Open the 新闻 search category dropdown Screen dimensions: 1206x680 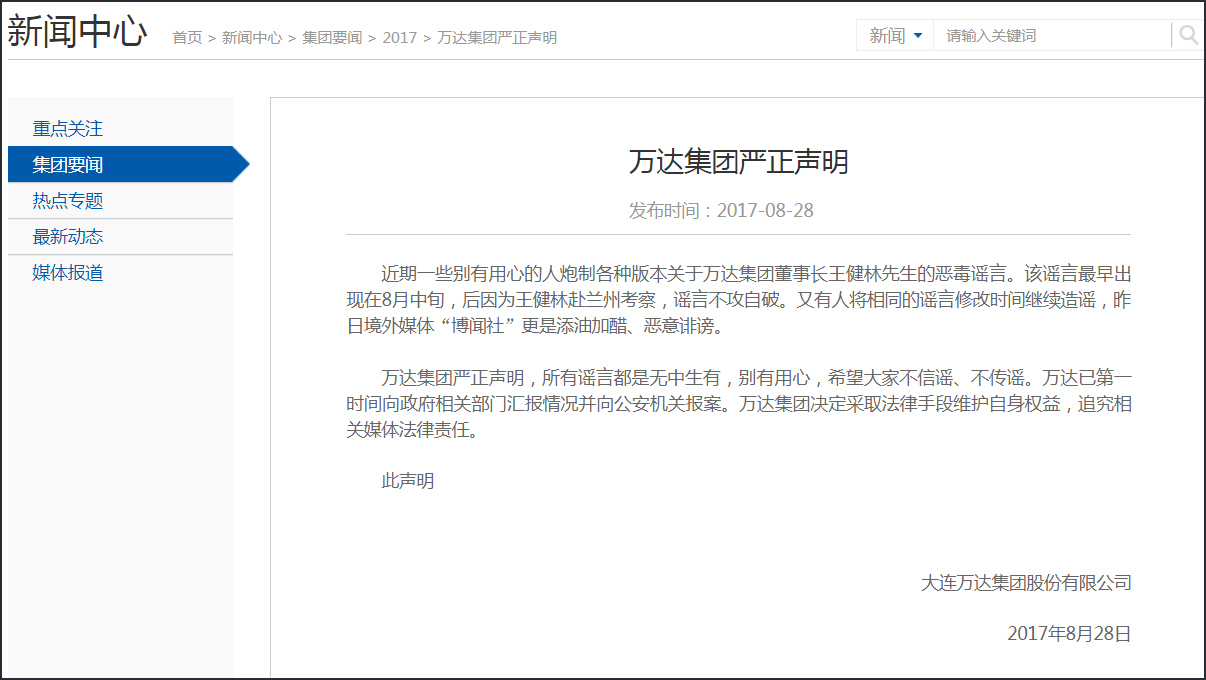[x=895, y=36]
